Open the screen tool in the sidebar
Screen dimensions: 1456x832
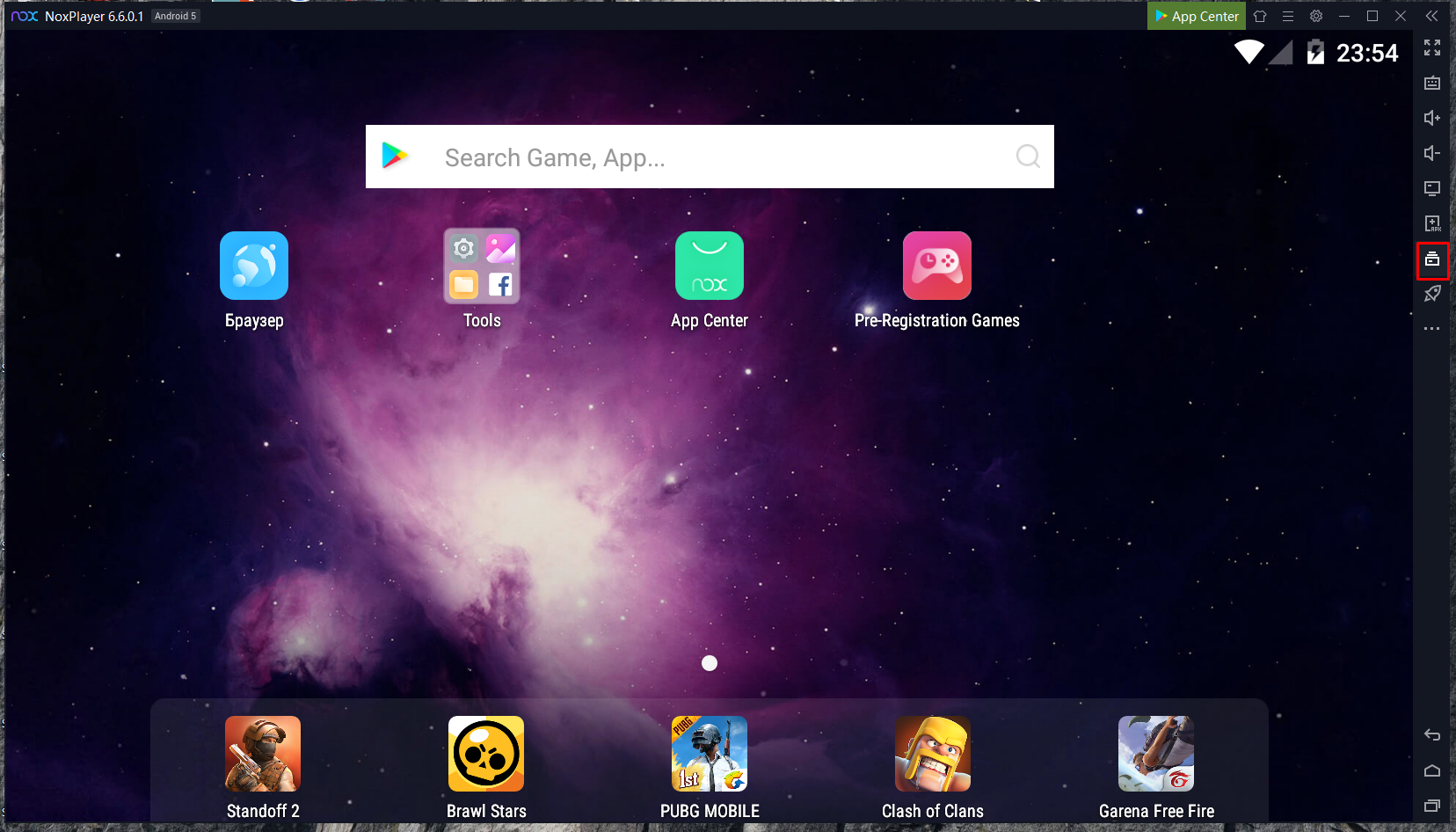[x=1432, y=188]
